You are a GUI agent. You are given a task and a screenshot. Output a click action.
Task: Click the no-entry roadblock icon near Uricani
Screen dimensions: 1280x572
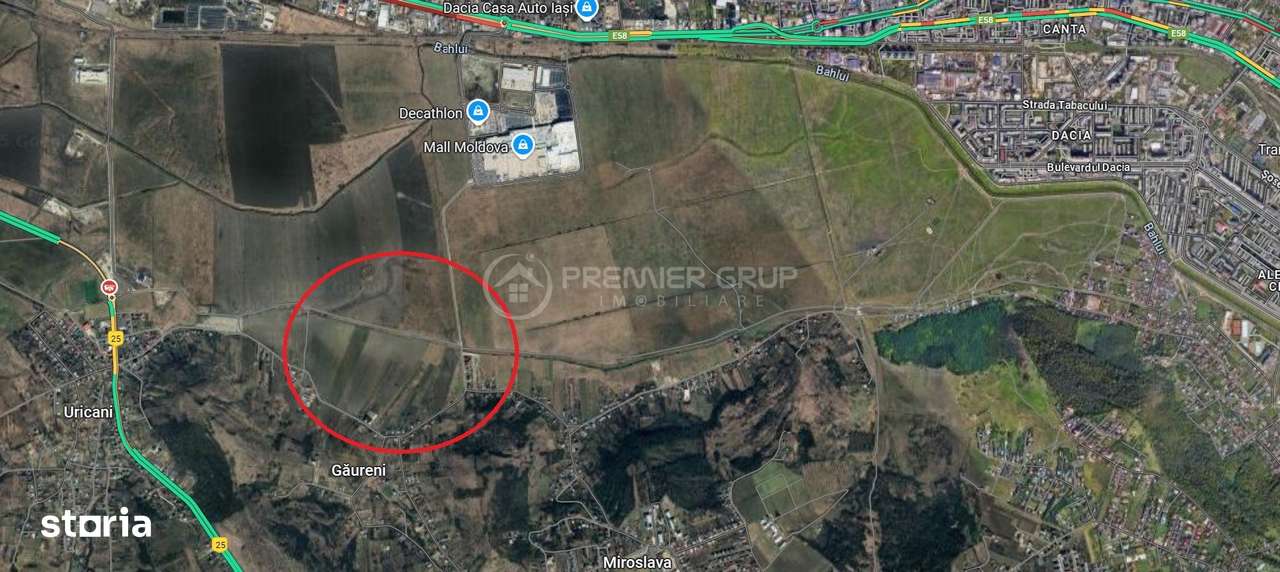pos(110,288)
